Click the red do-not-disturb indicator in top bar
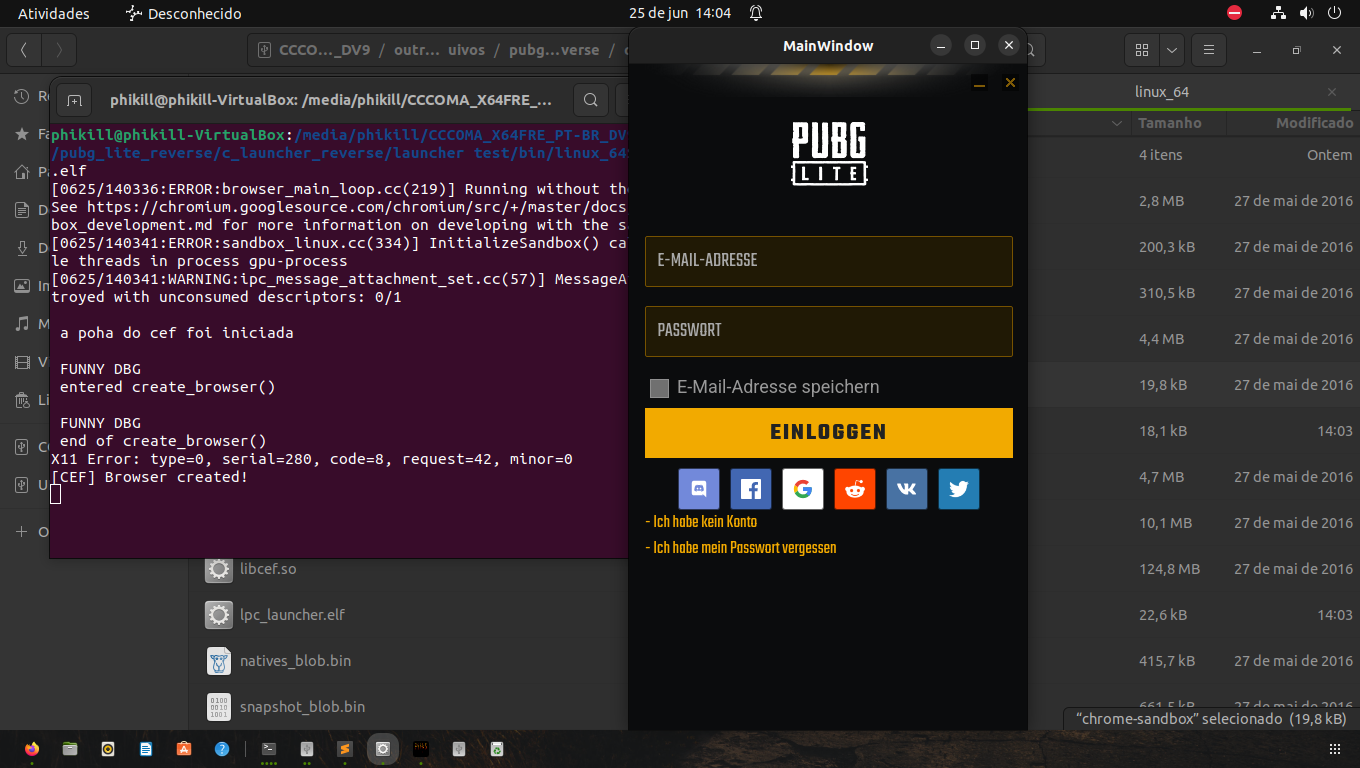 (x=1234, y=14)
